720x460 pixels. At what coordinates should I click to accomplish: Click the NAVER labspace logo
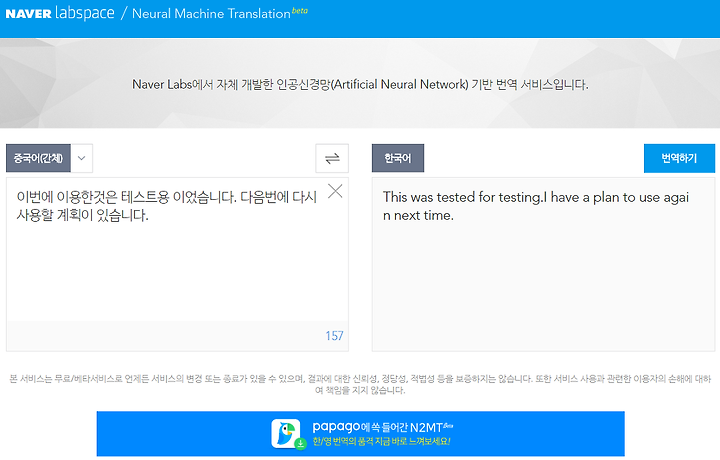[x=60, y=13]
